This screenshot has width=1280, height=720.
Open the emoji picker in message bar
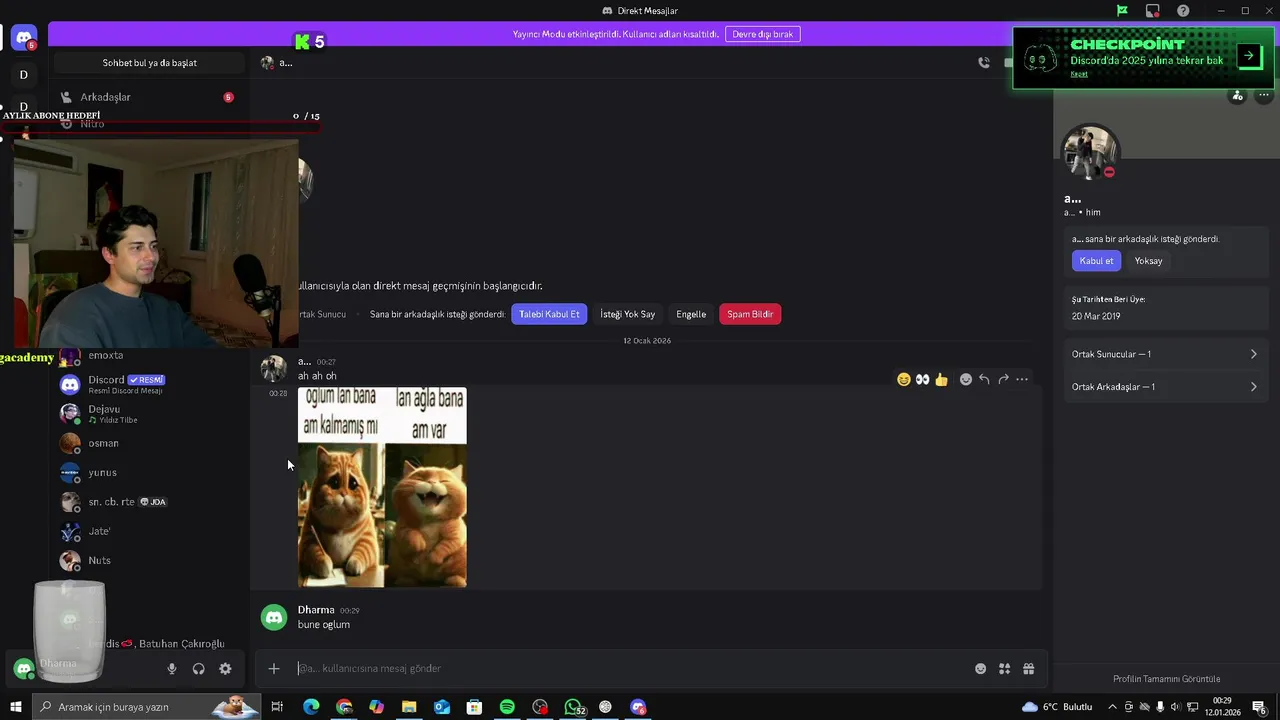(980, 669)
